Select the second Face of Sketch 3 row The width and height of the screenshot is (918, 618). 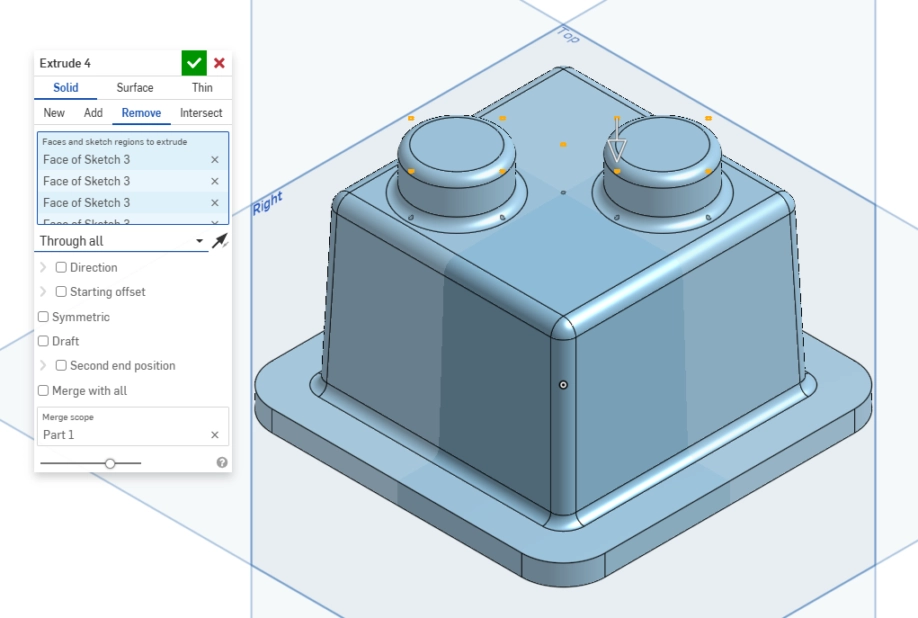[133, 181]
